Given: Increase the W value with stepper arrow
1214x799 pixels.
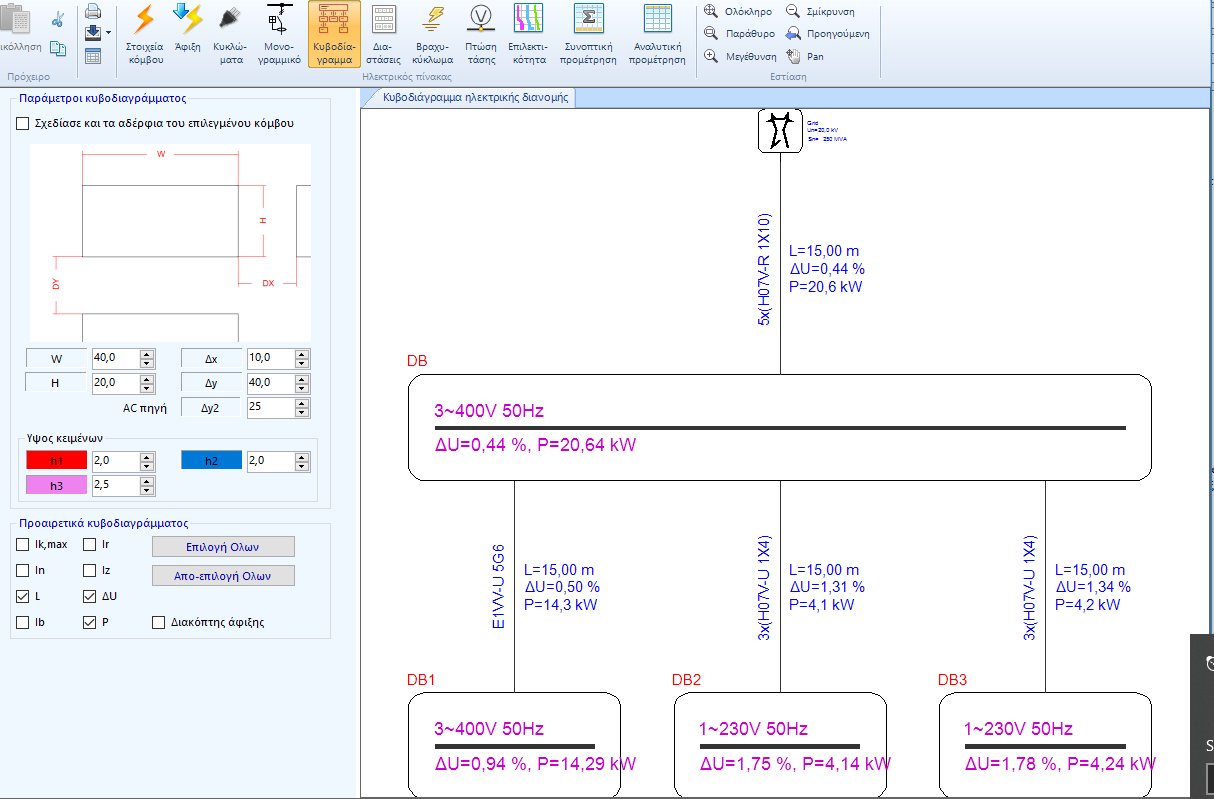Looking at the screenshot, I should 145,352.
